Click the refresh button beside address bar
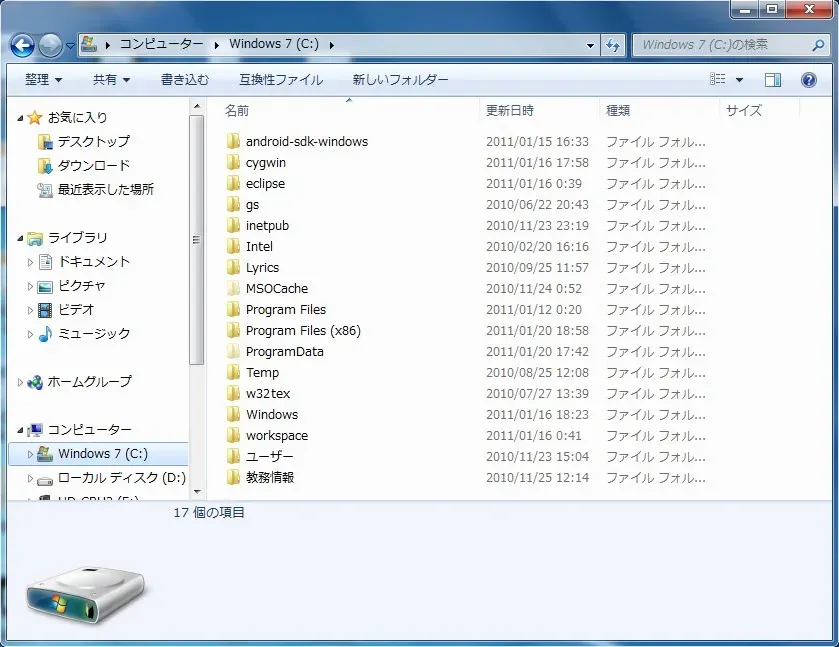839x647 pixels. click(613, 45)
